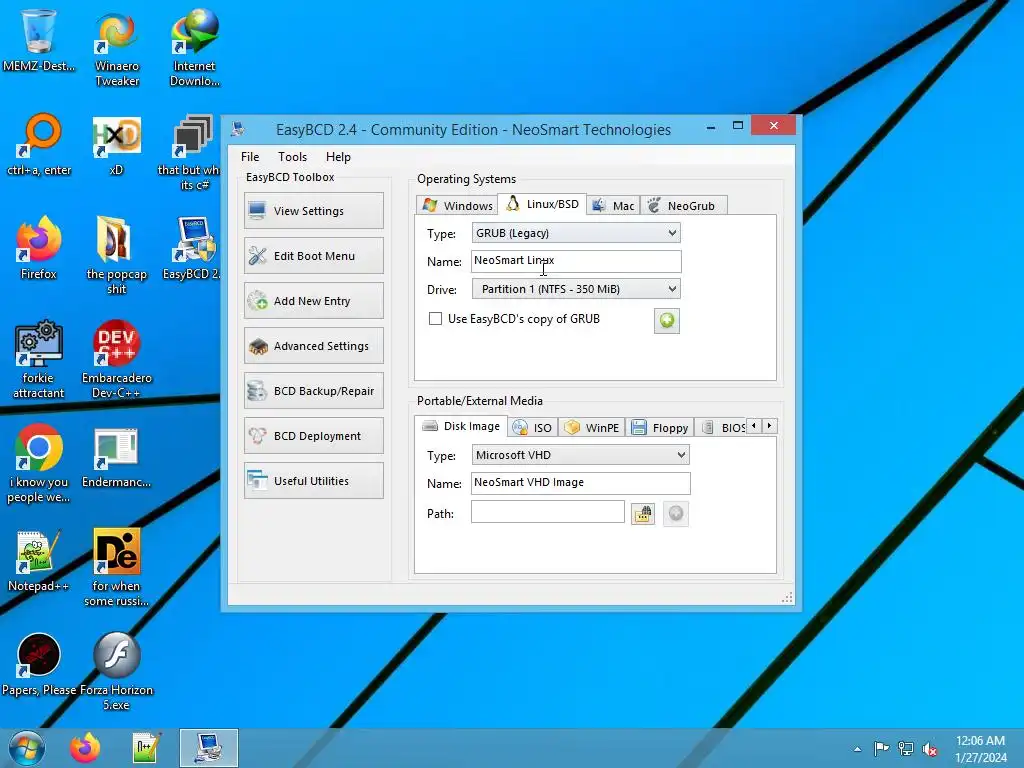Click the browse for disk image path icon
The height and width of the screenshot is (768, 1024).
click(643, 514)
